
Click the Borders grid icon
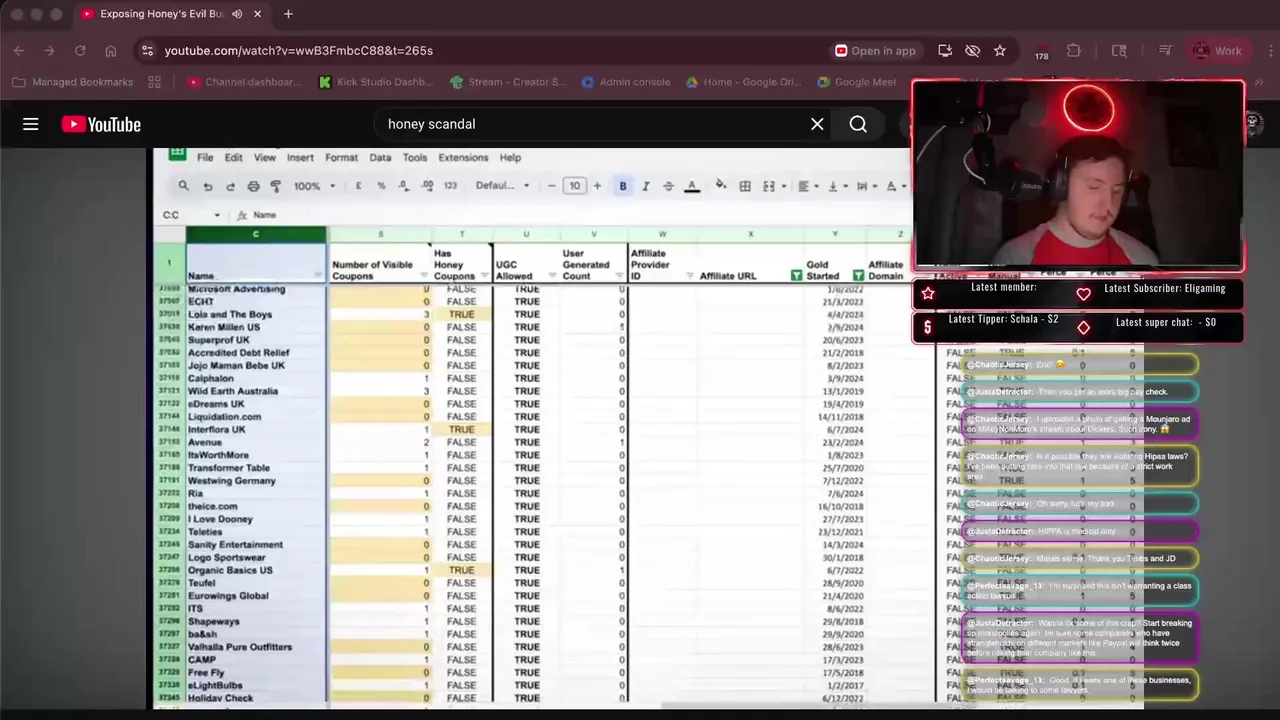click(745, 186)
